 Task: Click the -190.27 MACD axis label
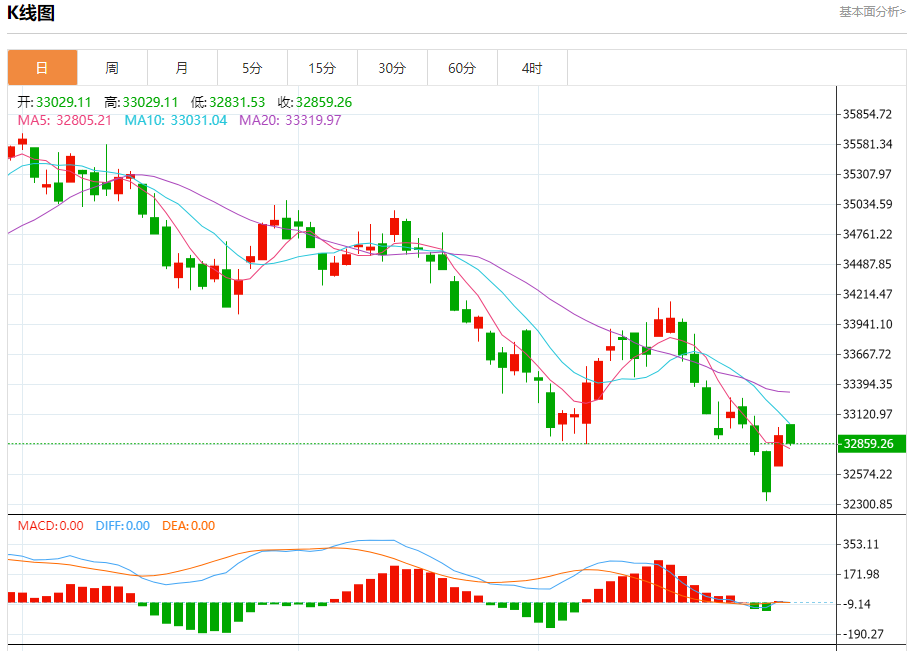tap(863, 634)
